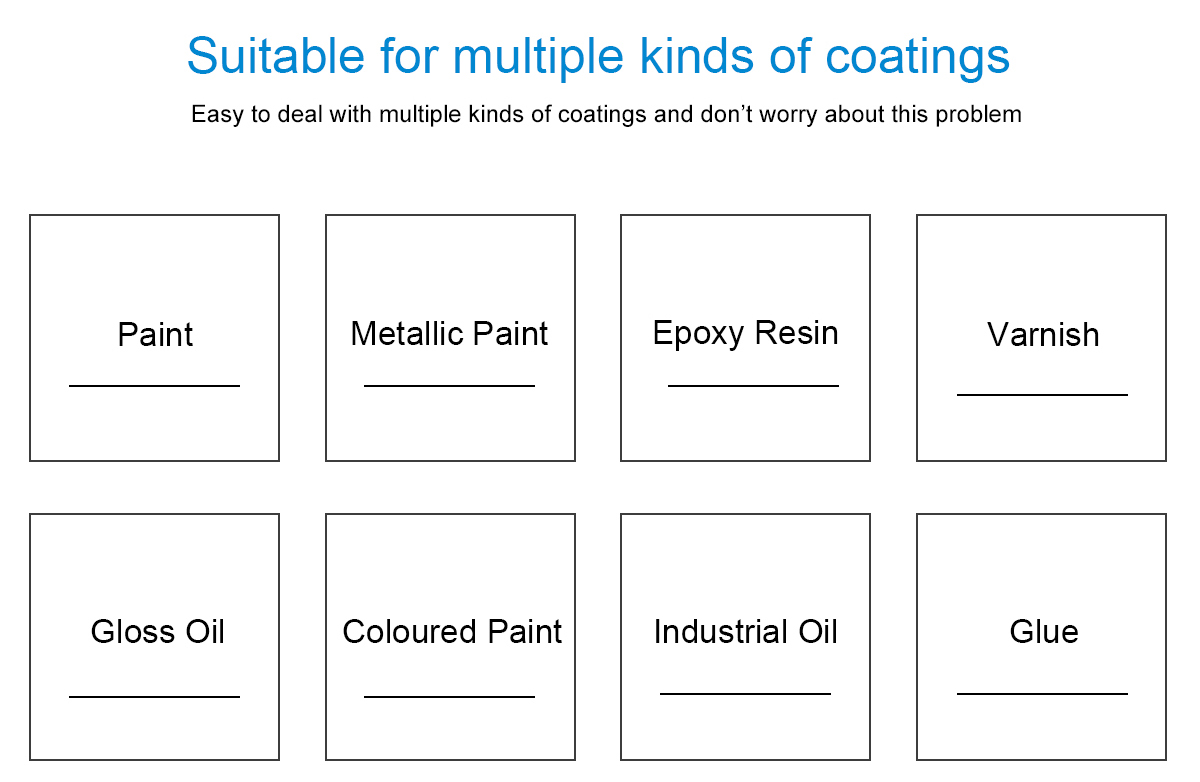
Task: Click the Gloss Oil box
Action: click(x=154, y=637)
